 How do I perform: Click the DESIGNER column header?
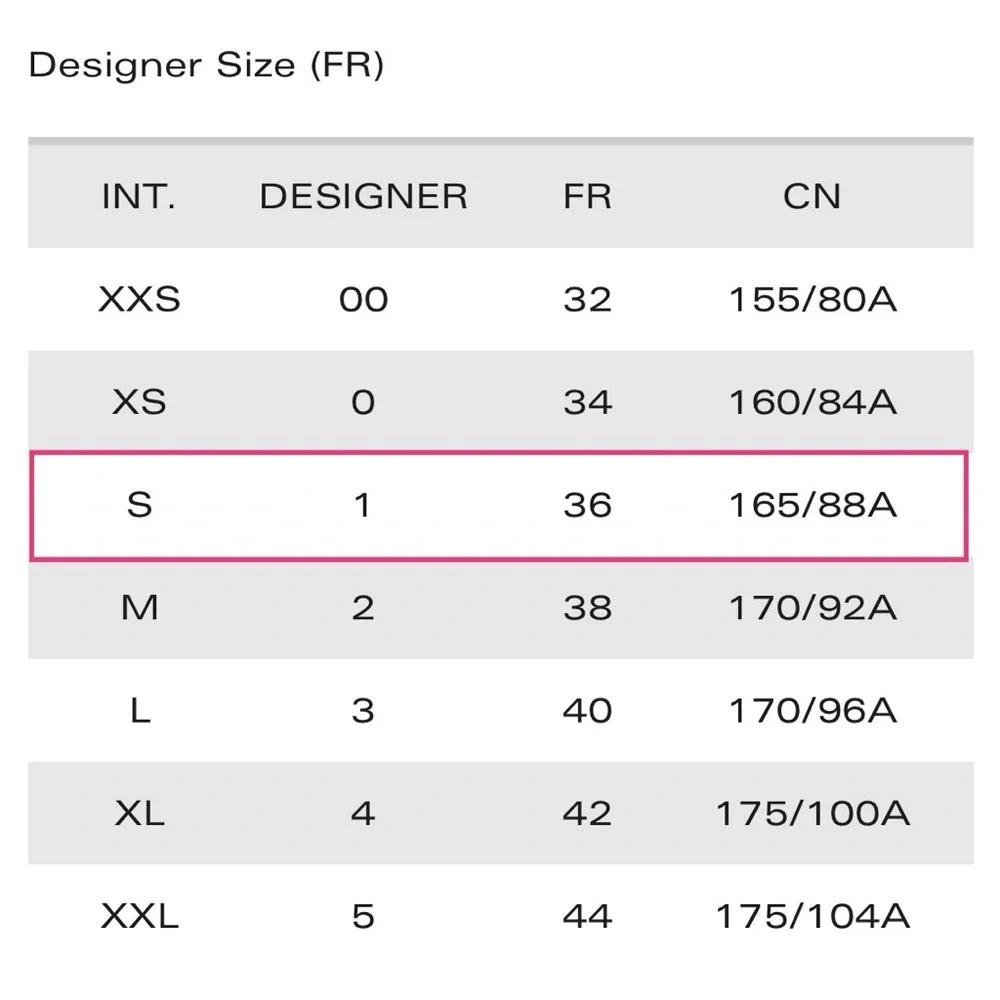pyautogui.click(x=363, y=196)
